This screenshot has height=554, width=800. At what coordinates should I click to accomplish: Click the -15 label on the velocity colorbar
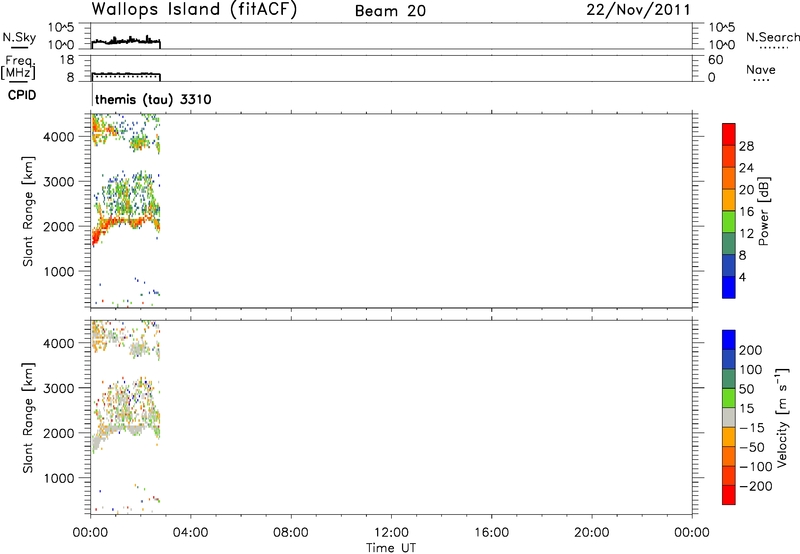(752, 428)
